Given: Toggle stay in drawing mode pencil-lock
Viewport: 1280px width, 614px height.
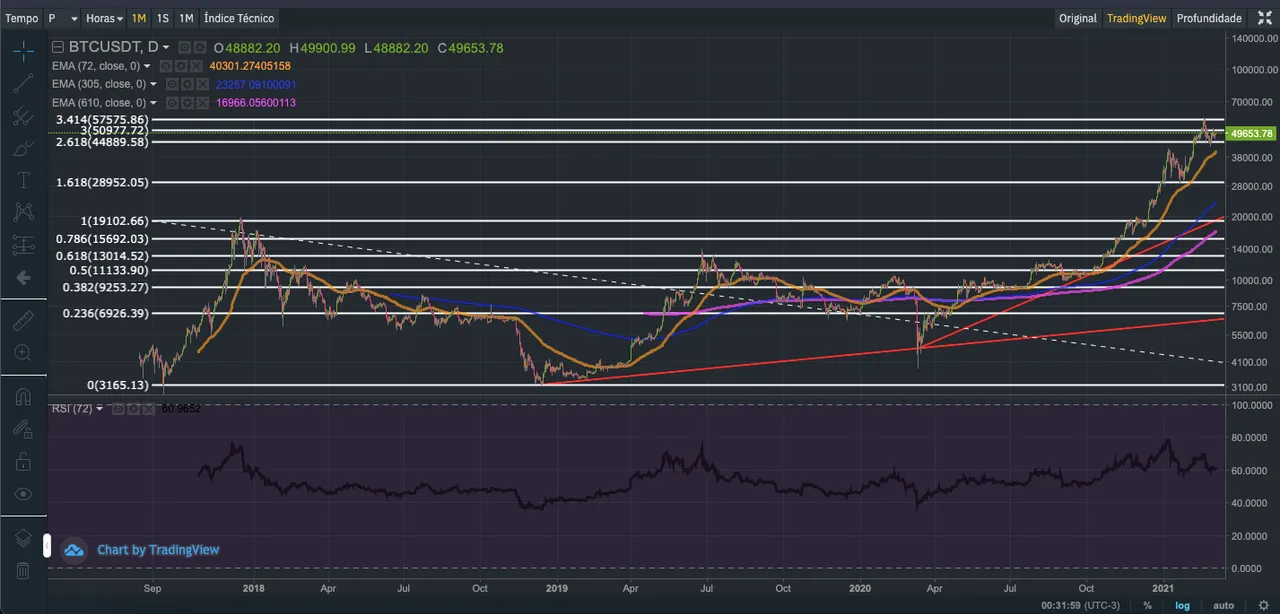Looking at the screenshot, I should coord(23,429).
